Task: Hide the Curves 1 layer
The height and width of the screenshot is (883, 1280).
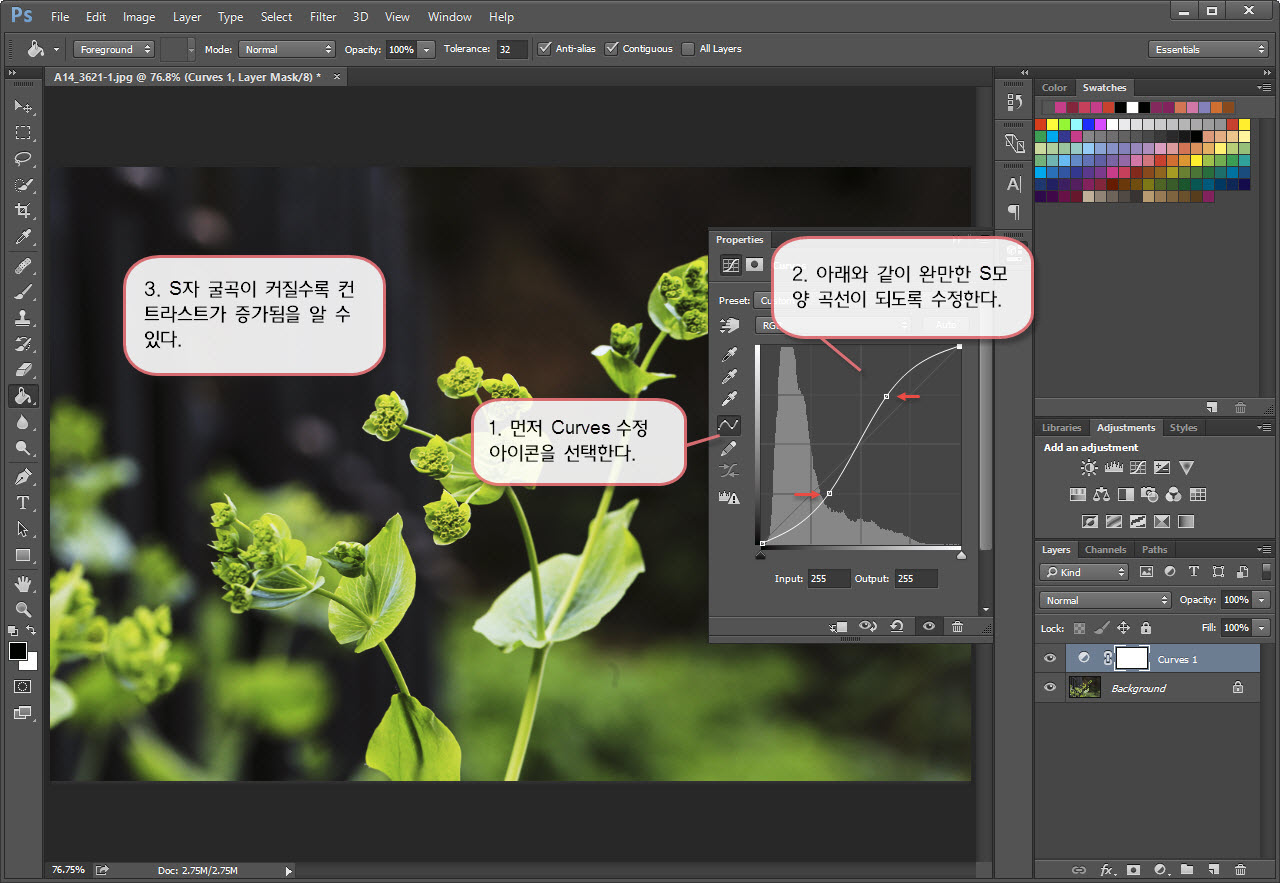Action: [x=1049, y=658]
